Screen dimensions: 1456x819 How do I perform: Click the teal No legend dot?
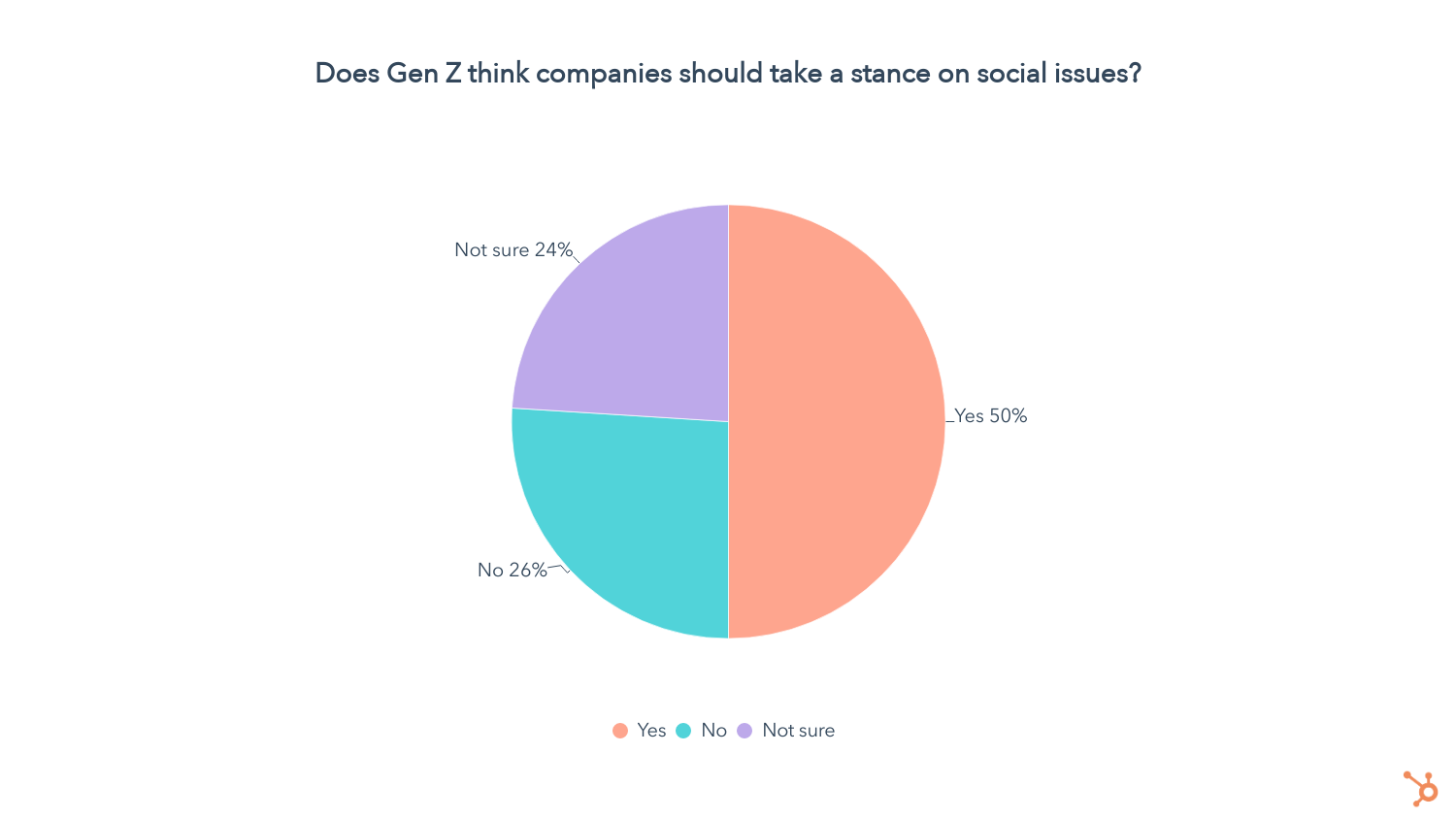click(683, 731)
